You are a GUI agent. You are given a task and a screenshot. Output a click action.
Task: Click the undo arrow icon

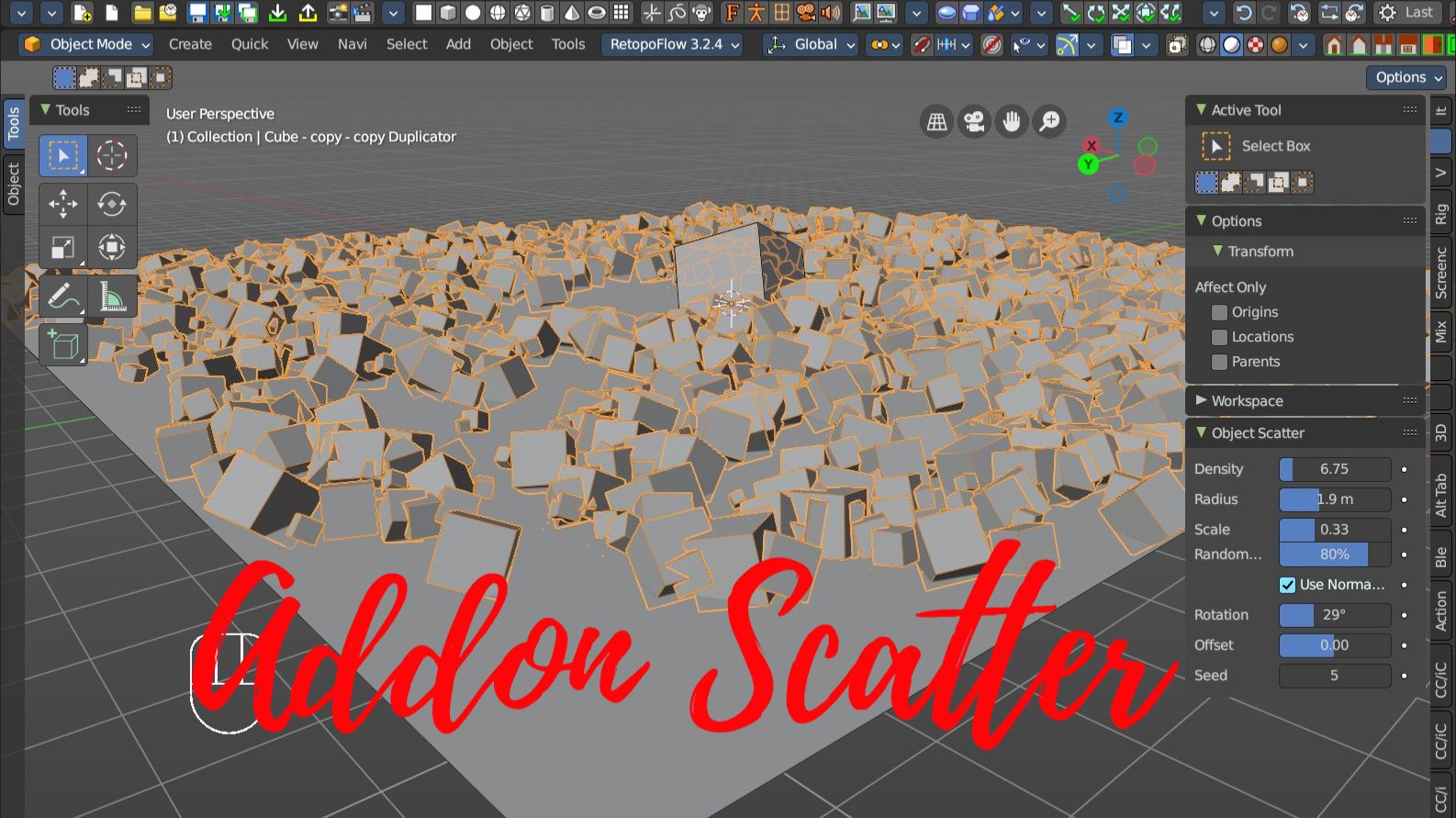click(x=1243, y=13)
